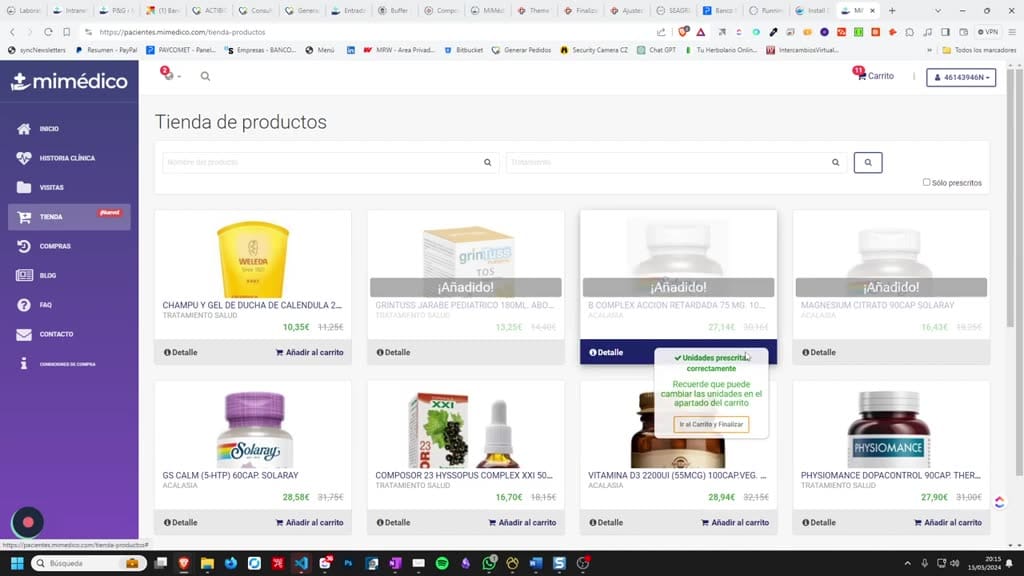Click the Solaray GS Calm image

pyautogui.click(x=254, y=430)
